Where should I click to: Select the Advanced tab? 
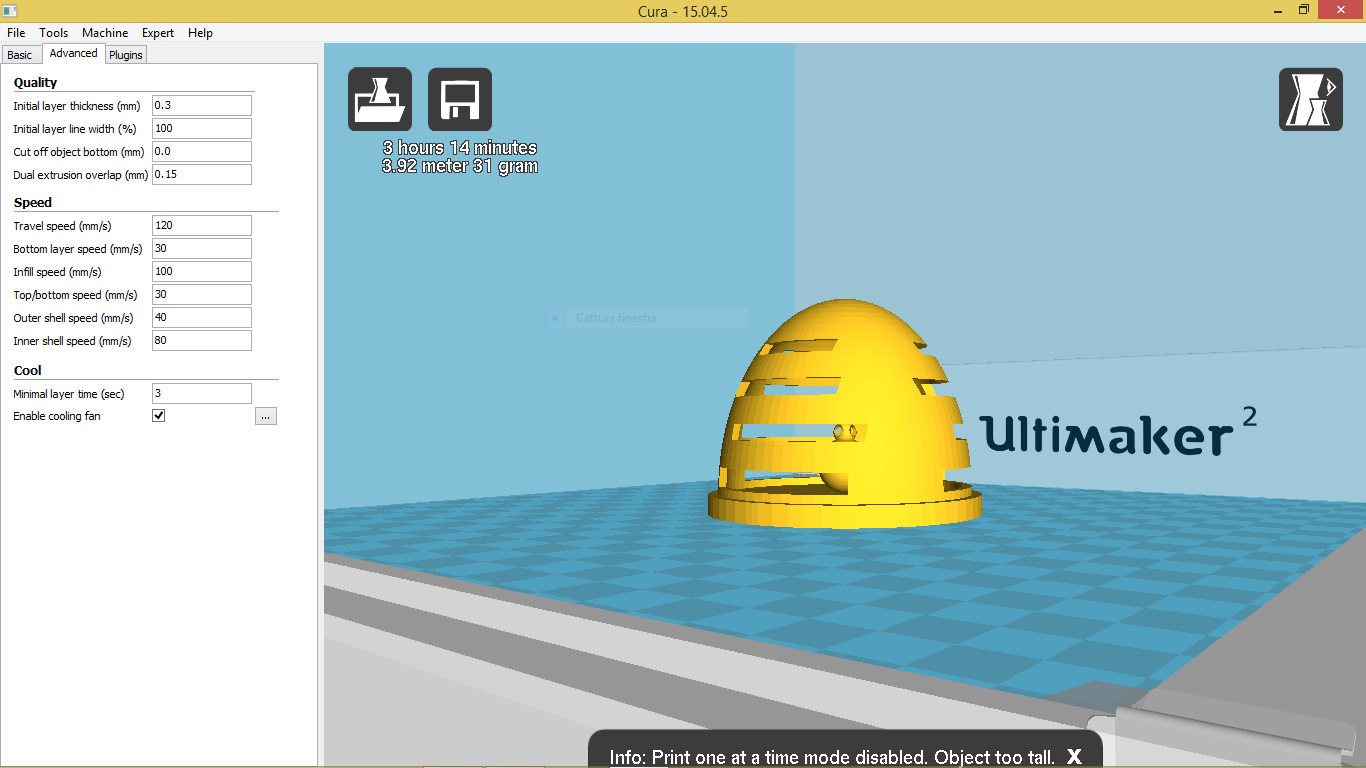[73, 54]
